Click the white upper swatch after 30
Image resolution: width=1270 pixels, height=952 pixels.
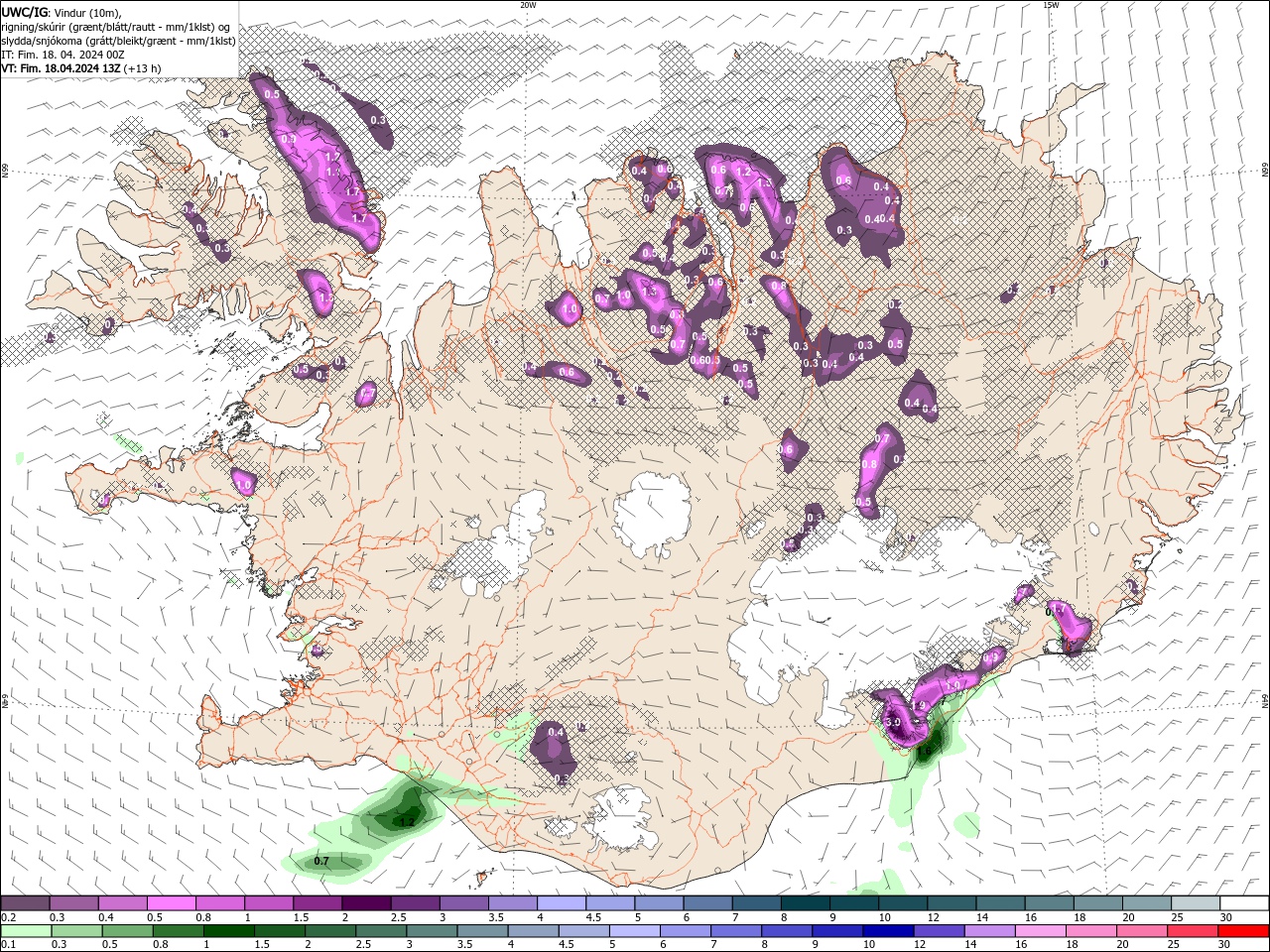1244,902
